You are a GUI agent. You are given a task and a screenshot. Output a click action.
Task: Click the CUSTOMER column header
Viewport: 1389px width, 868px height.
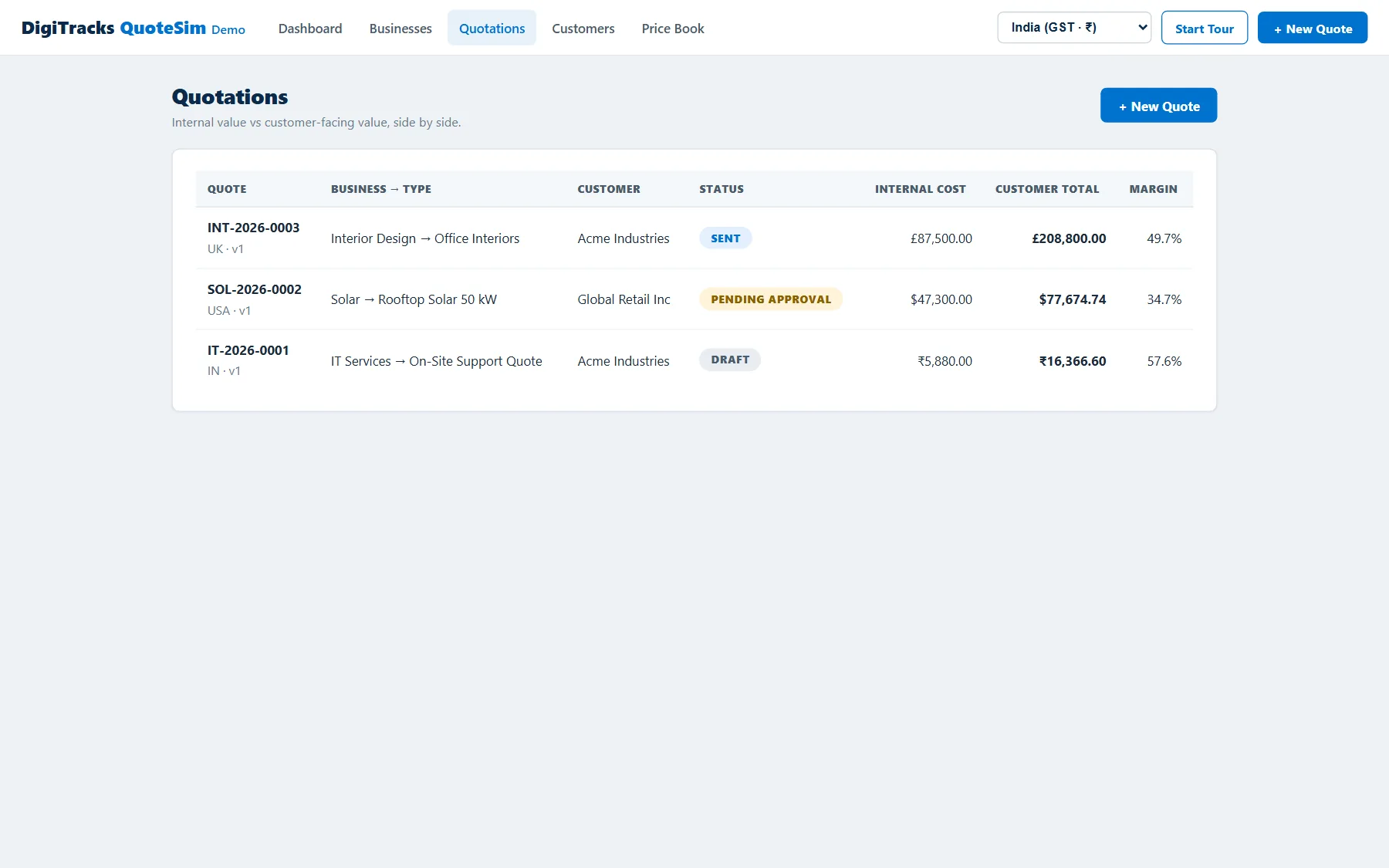tap(609, 189)
